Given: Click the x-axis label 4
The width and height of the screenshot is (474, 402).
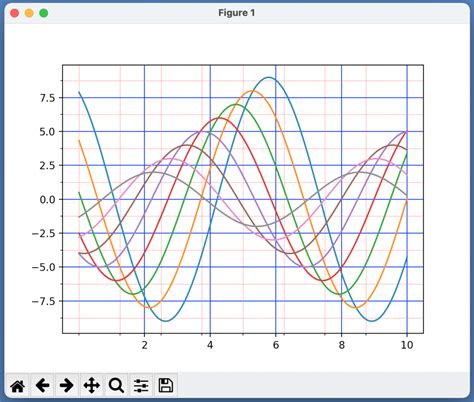Looking at the screenshot, I should pyautogui.click(x=210, y=345).
